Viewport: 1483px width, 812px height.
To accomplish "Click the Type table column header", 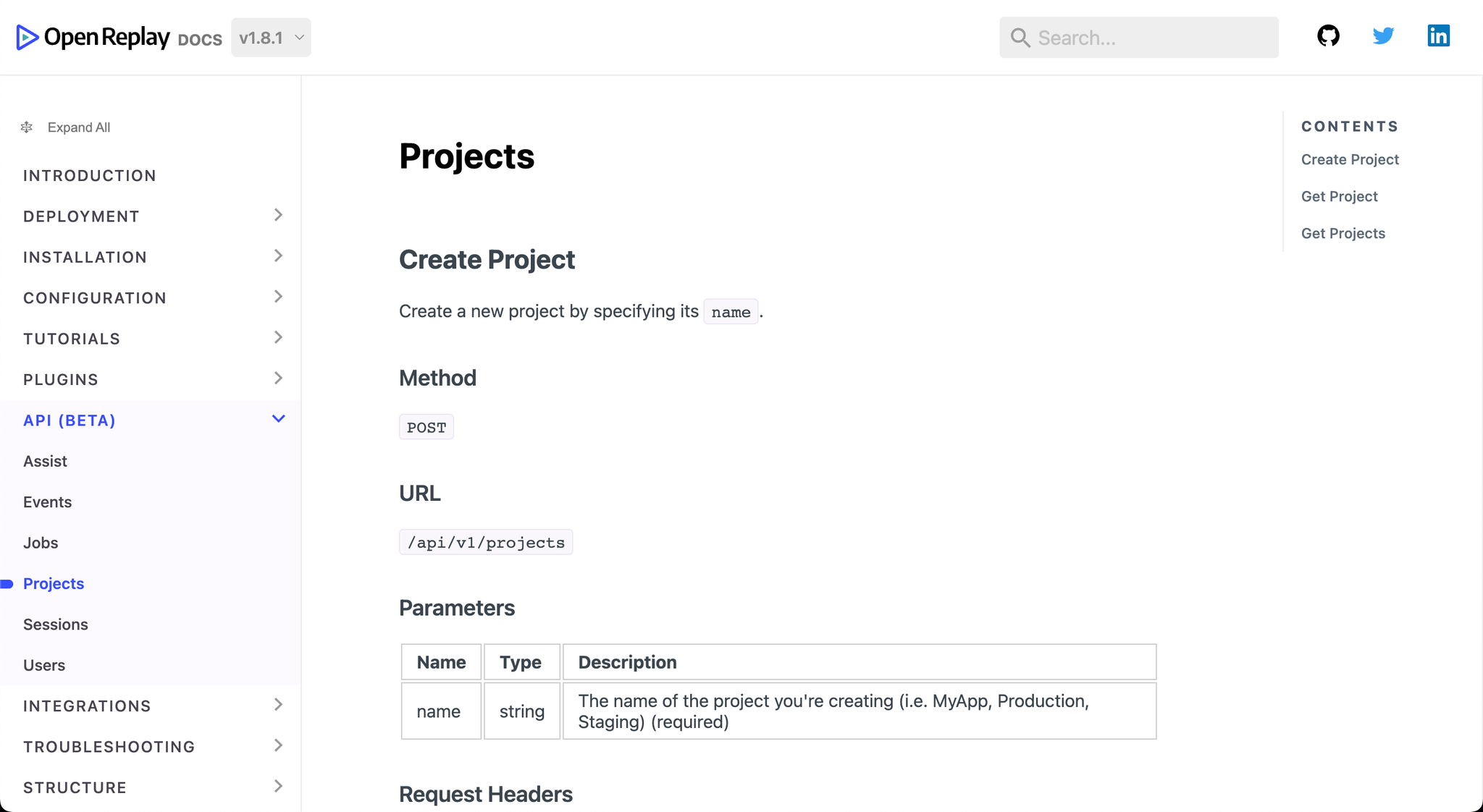I will tap(521, 662).
